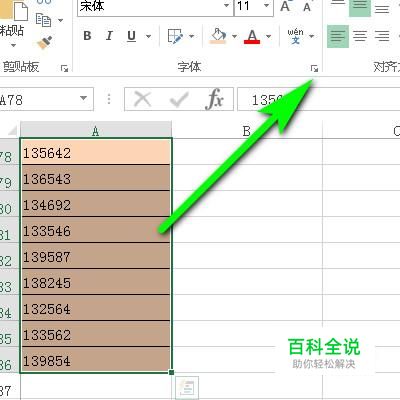Screen dimensions: 400x400
Task: Open the font name dropdown
Action: pyautogui.click(x=226, y=5)
